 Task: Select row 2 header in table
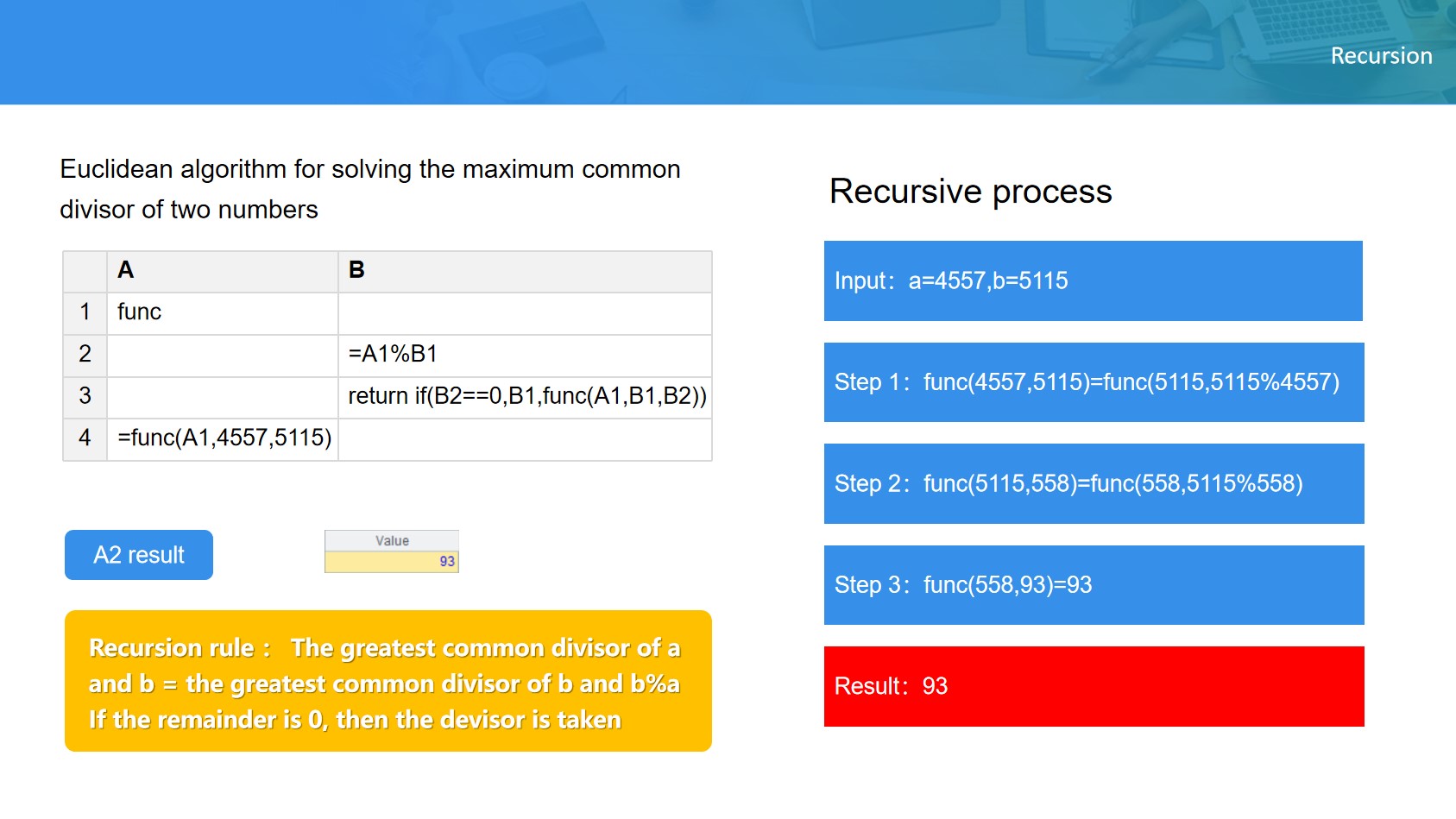click(85, 355)
